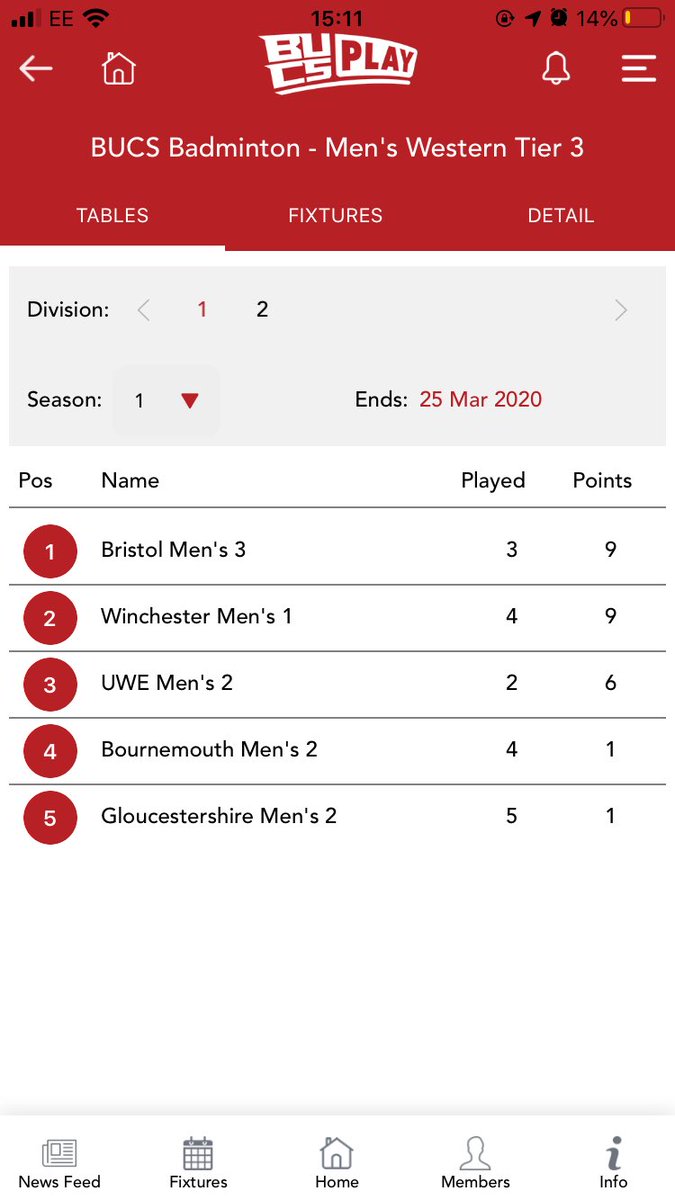The image size is (675, 1200).
Task: Select division 1
Action: (202, 310)
